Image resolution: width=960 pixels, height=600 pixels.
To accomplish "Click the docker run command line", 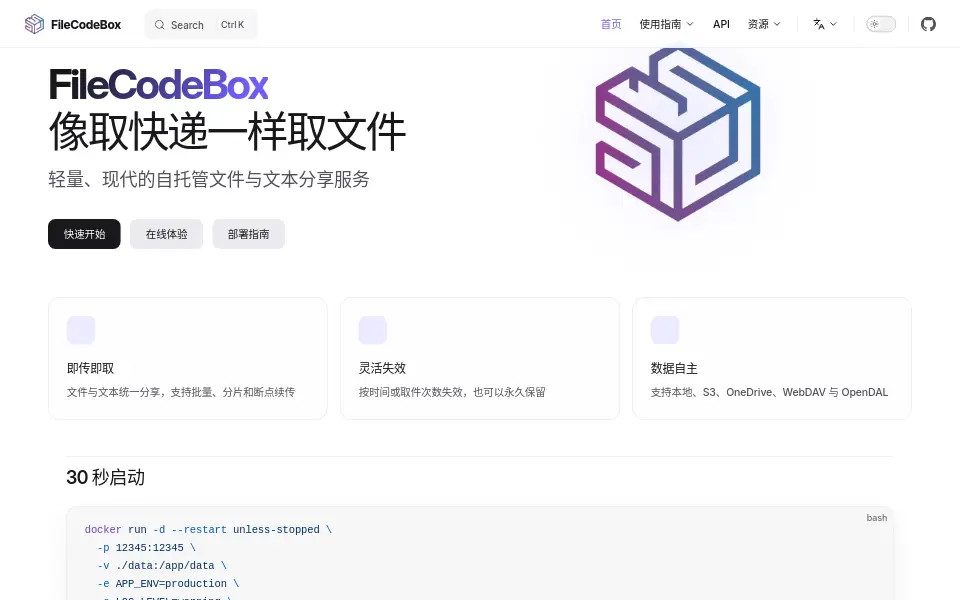I will tap(208, 530).
